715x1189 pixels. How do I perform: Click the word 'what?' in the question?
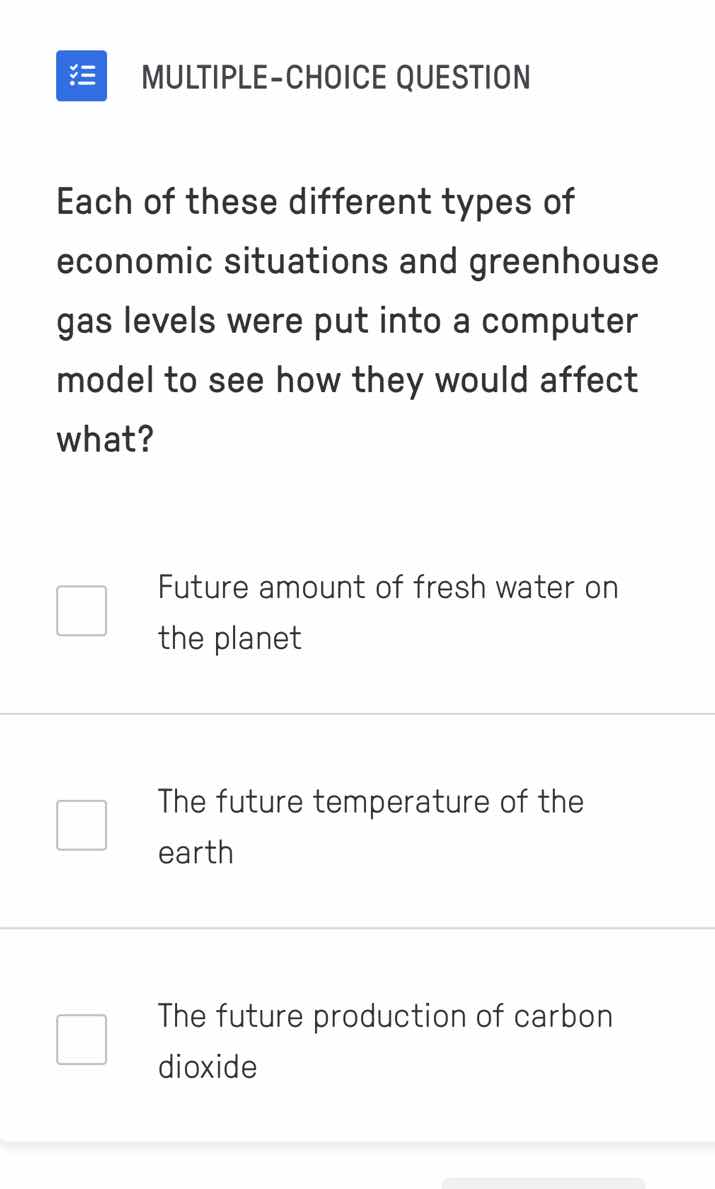point(103,438)
